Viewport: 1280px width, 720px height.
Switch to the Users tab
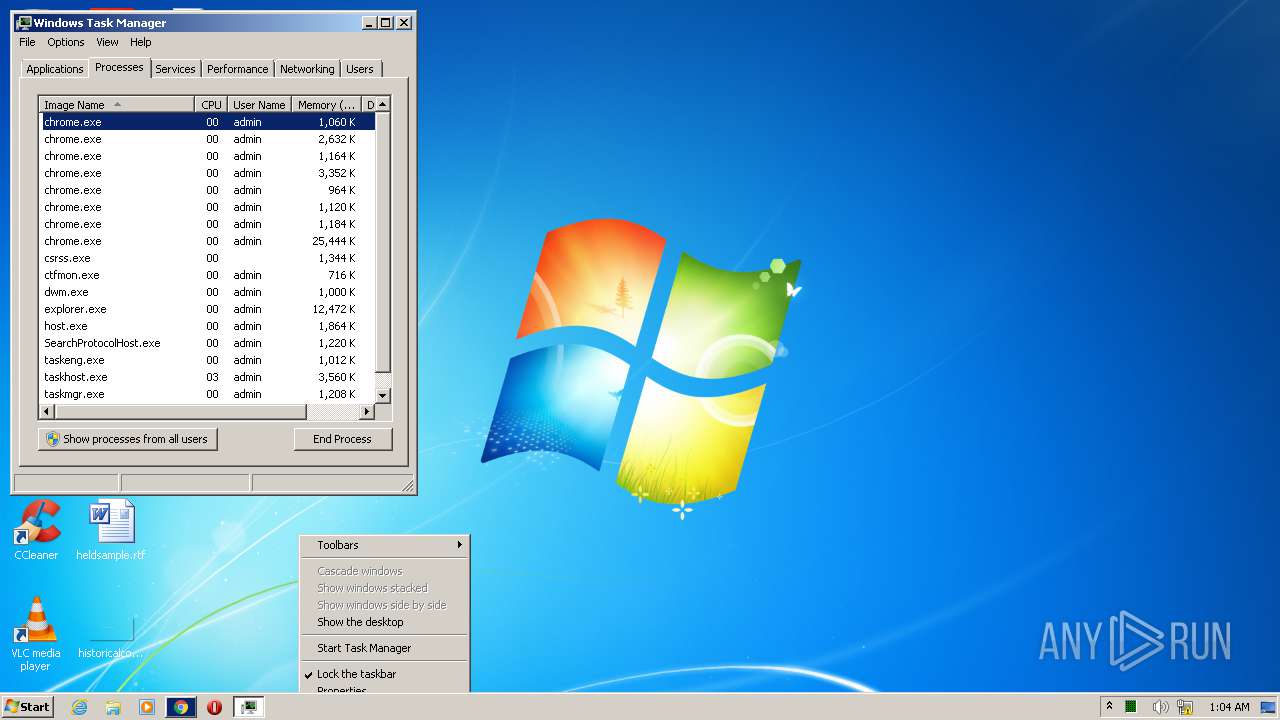pyautogui.click(x=360, y=69)
